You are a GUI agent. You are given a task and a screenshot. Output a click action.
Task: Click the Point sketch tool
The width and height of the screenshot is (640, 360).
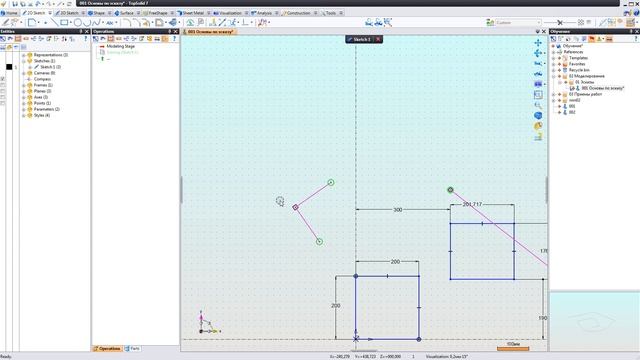point(45,23)
